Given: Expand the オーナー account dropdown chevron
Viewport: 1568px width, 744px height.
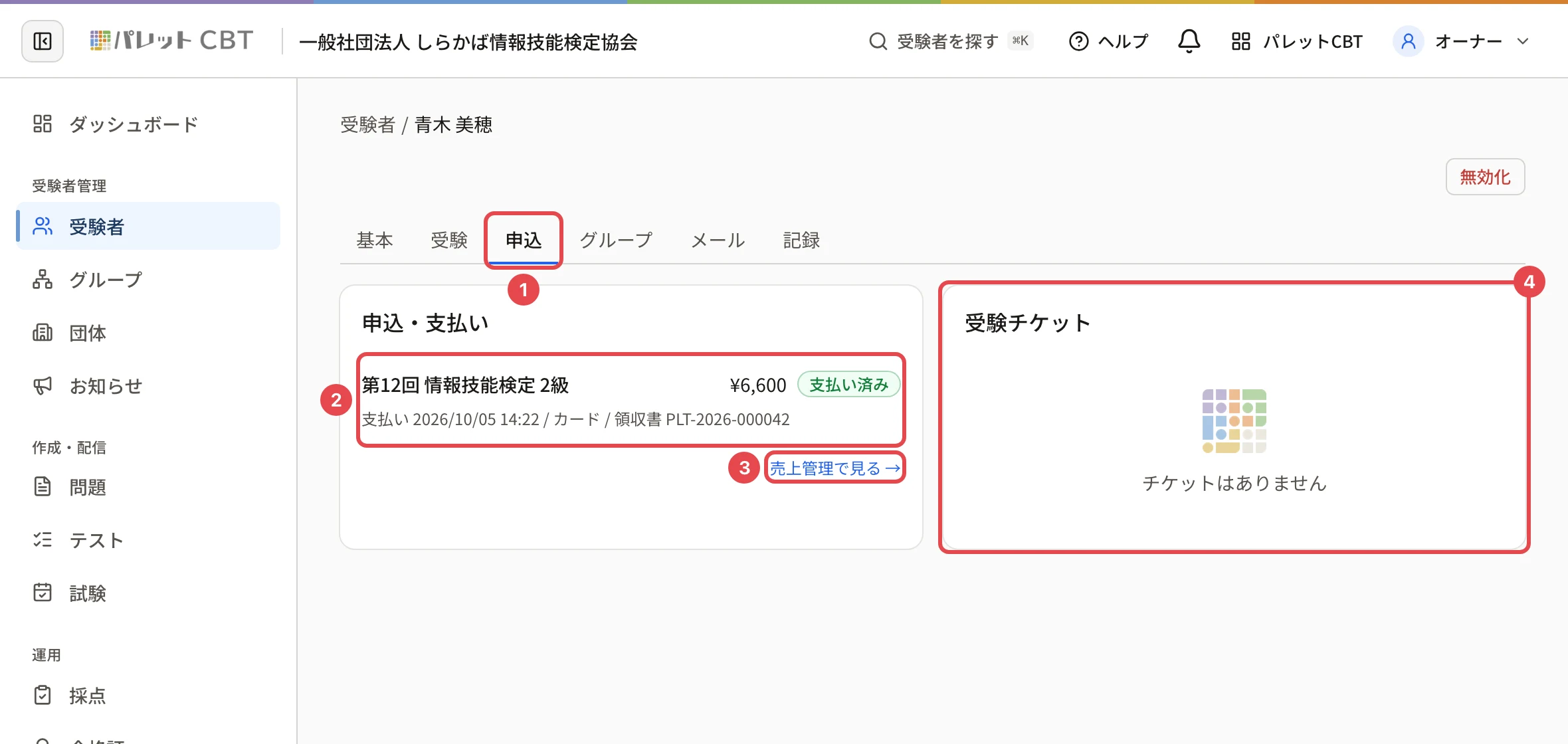Looking at the screenshot, I should tap(1523, 41).
